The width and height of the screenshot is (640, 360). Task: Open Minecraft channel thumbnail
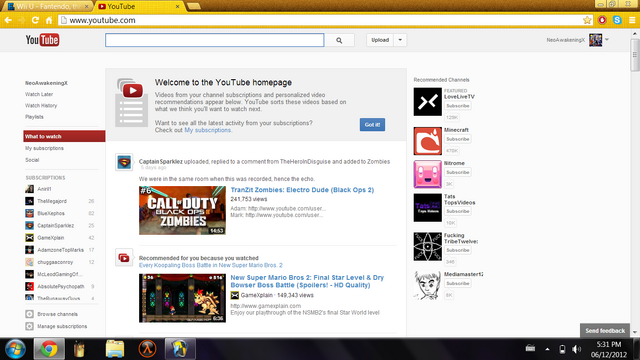click(x=427, y=141)
